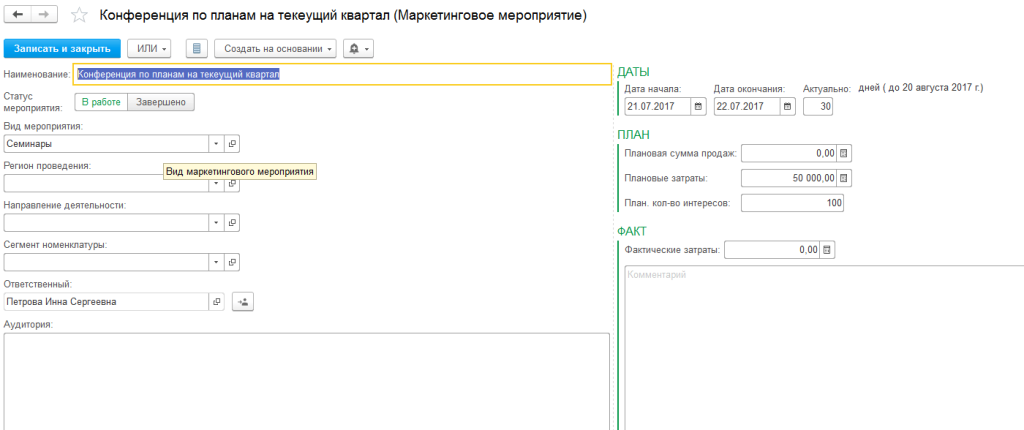Open calculator for Плановые затраты
Image resolution: width=1024 pixels, height=430 pixels.
pos(843,178)
